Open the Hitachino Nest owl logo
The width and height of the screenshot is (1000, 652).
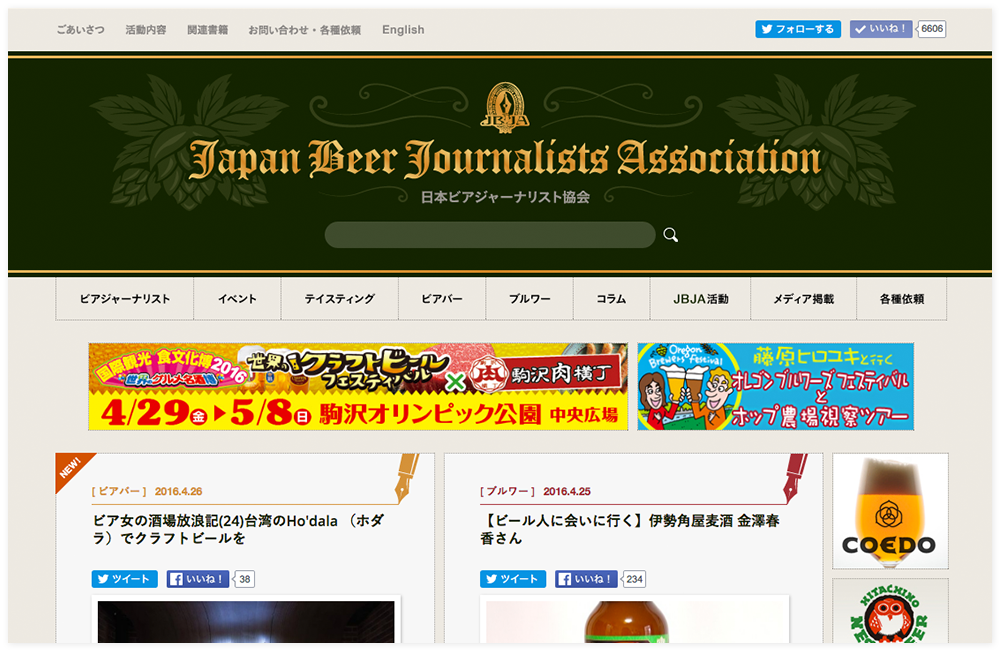pyautogui.click(x=890, y=611)
